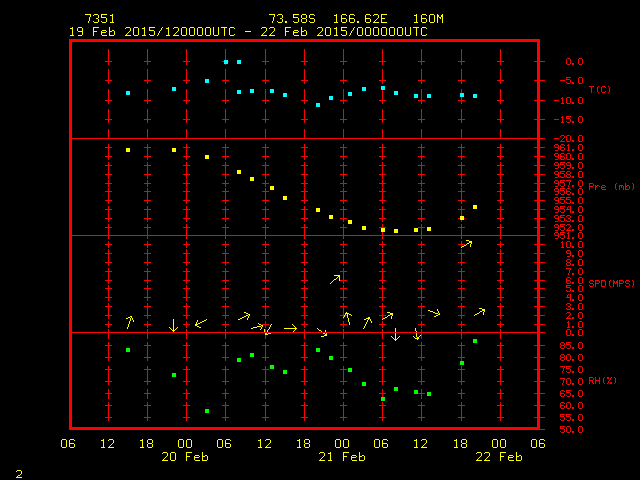Select the 22 Feb date label
This screenshot has height=480, width=640.
(497, 457)
